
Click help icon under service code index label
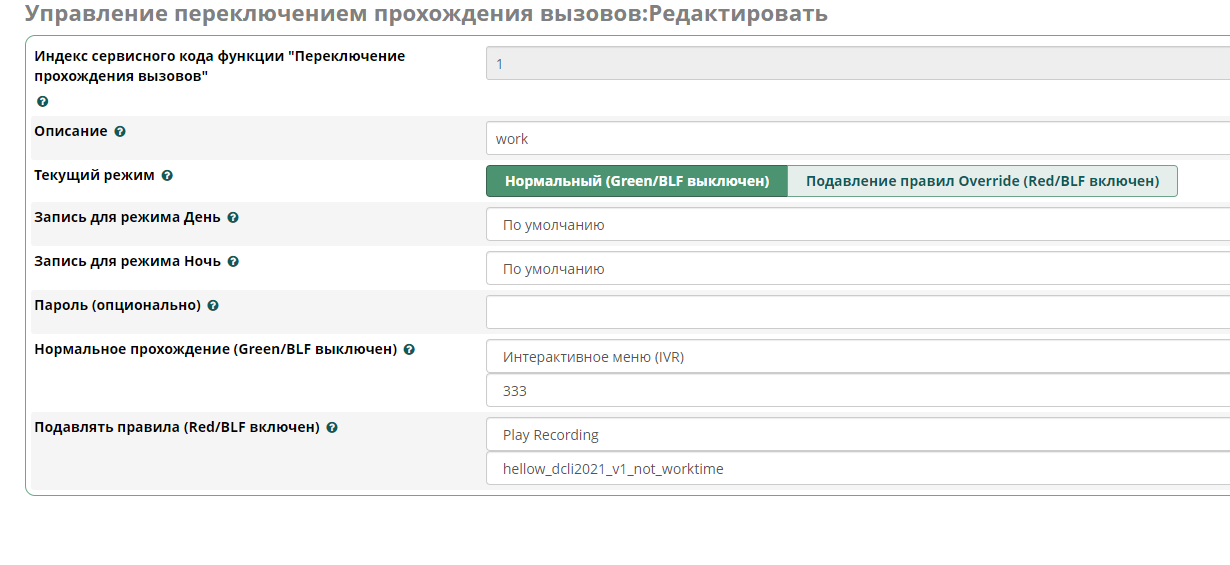click(42, 102)
